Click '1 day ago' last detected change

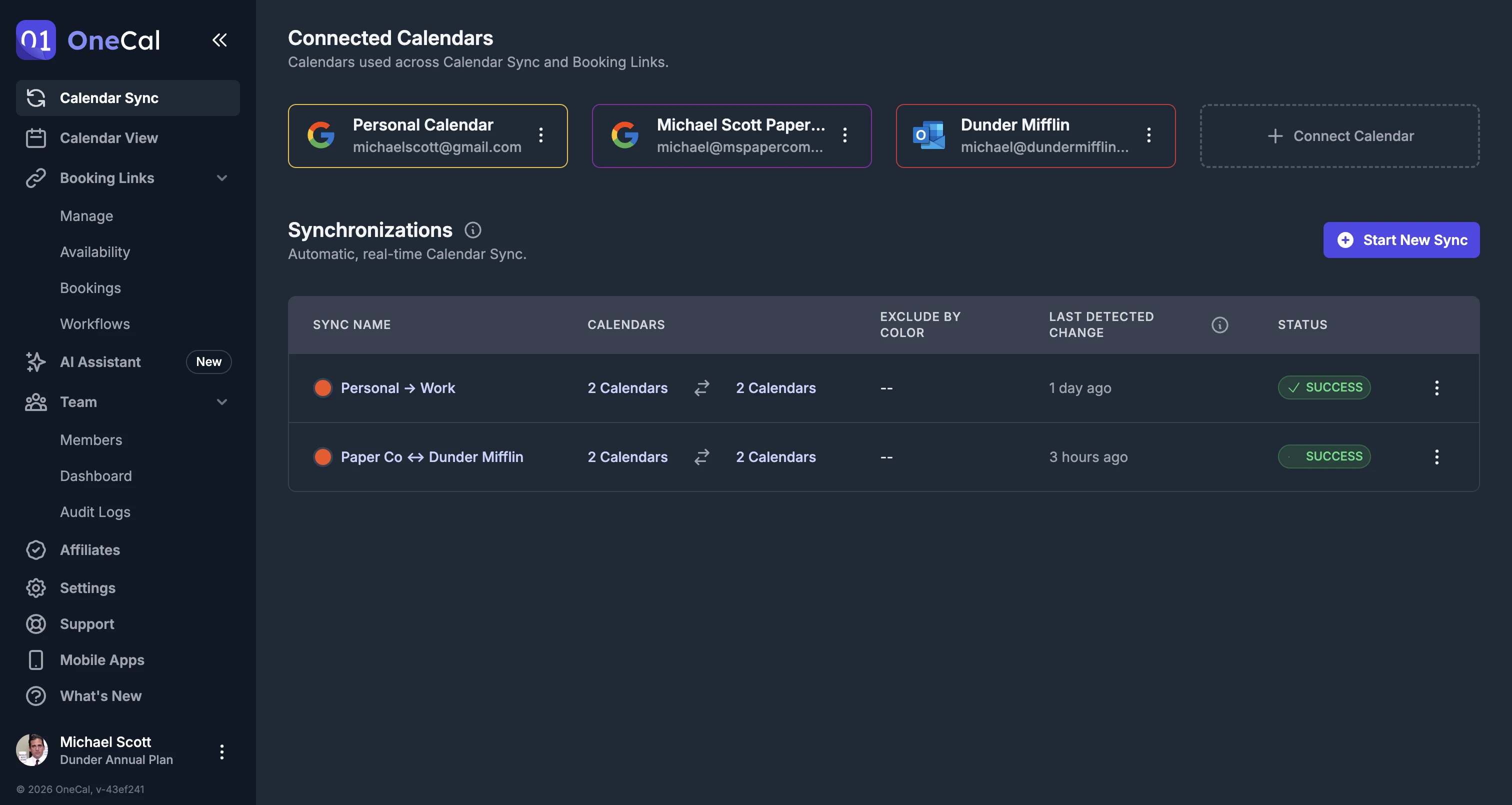pos(1080,388)
